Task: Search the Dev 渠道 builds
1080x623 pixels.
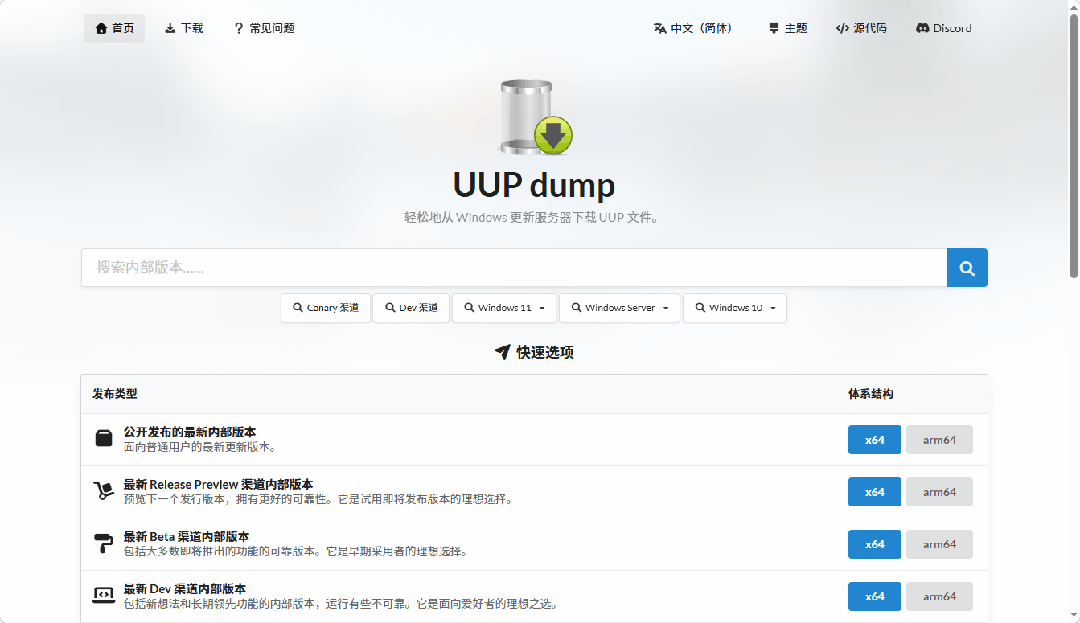Action: pos(411,308)
